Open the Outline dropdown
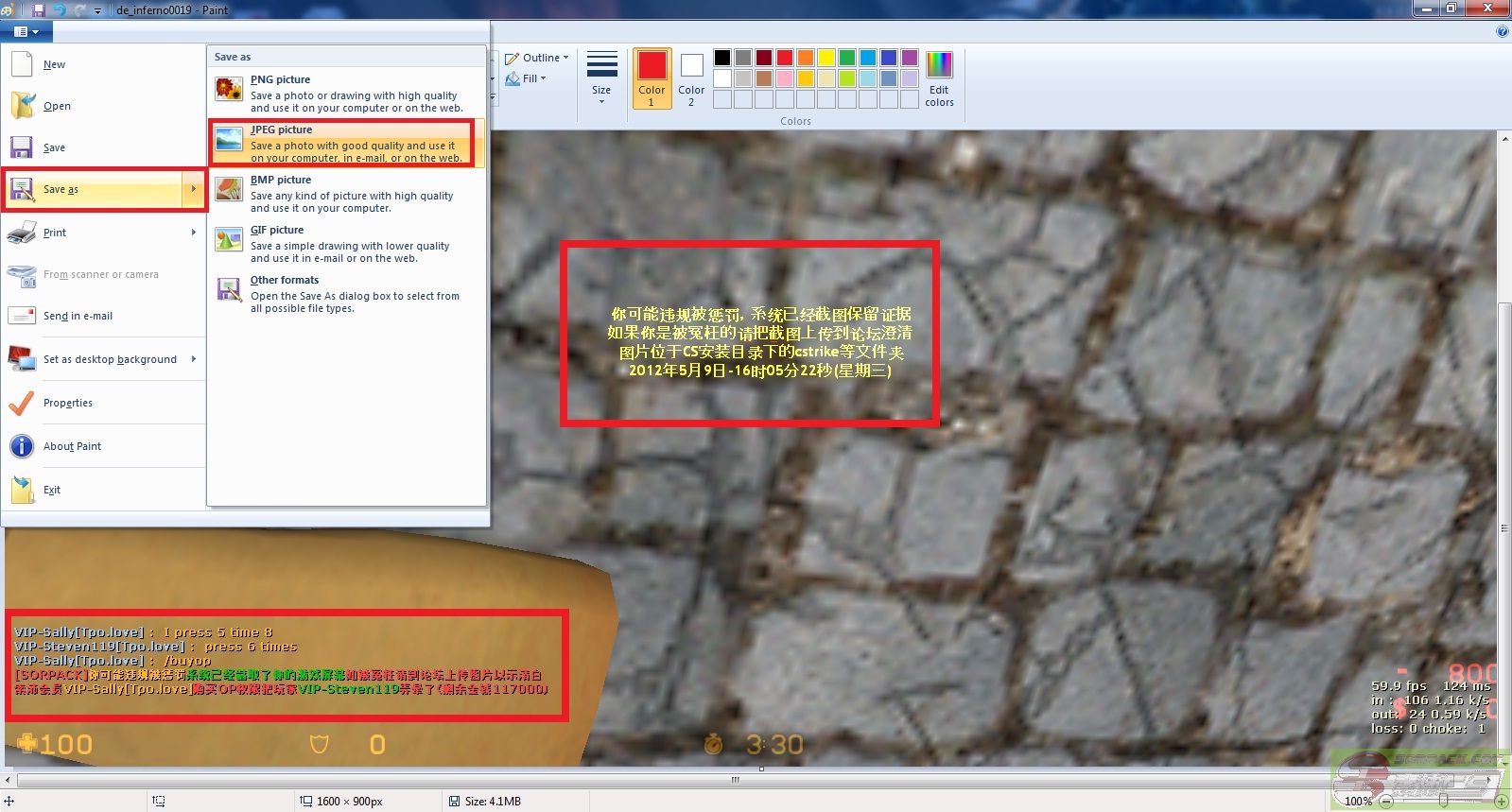The width and height of the screenshot is (1512, 812). (537, 58)
